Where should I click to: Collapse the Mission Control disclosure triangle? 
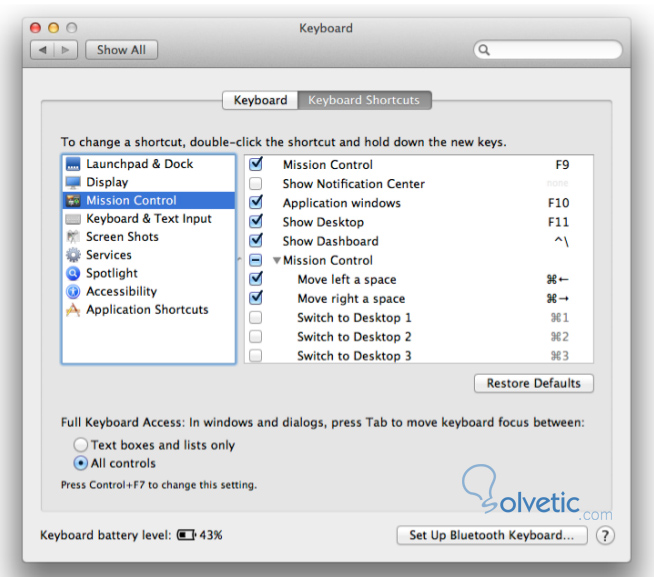tap(276, 260)
